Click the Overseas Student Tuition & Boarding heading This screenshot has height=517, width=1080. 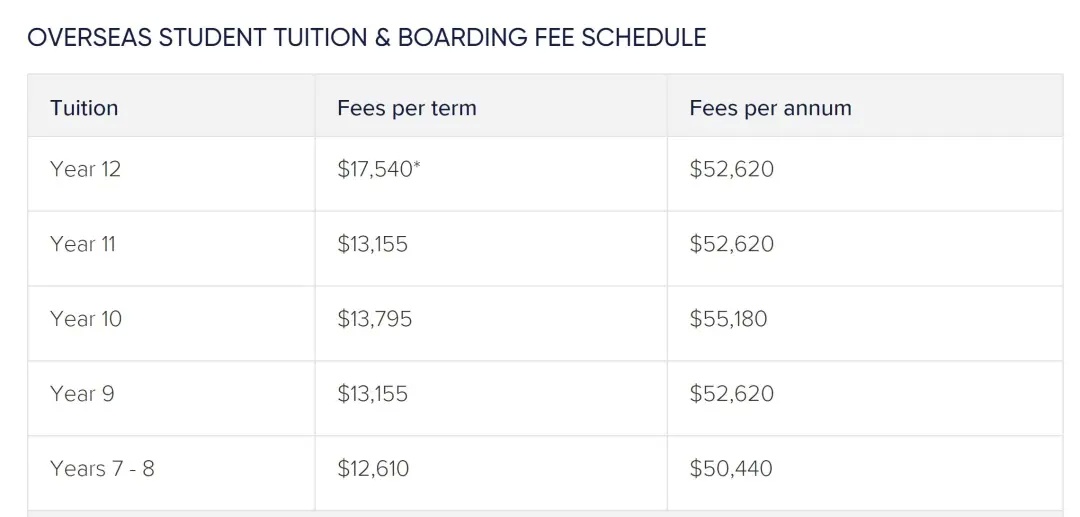366,37
